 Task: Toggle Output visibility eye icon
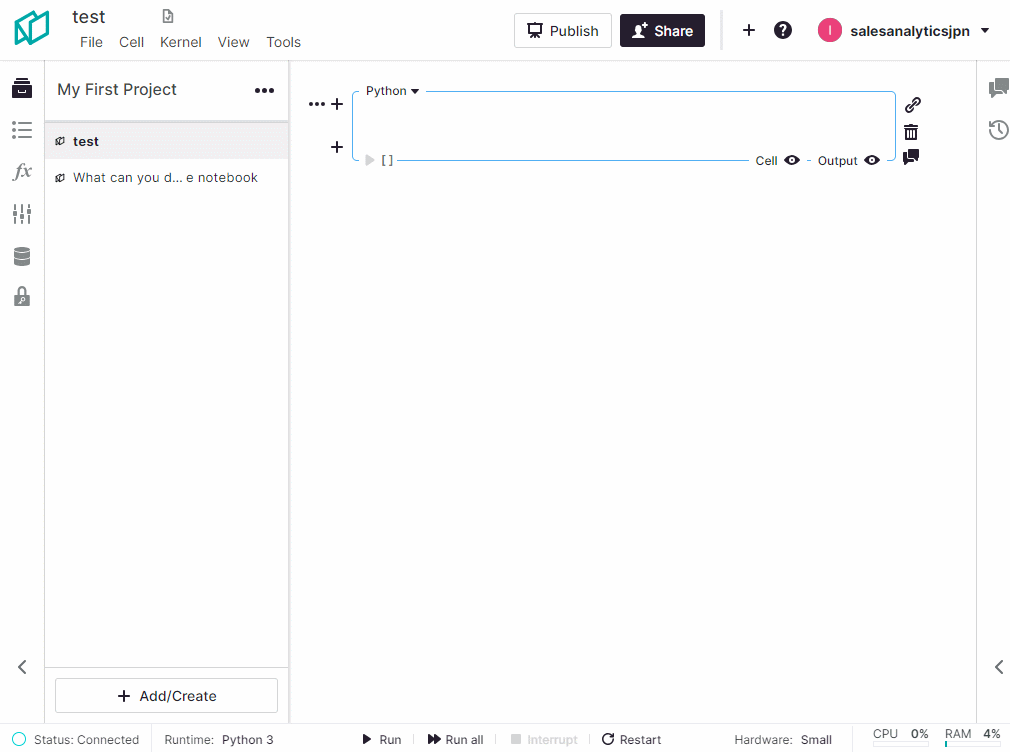[x=872, y=160]
